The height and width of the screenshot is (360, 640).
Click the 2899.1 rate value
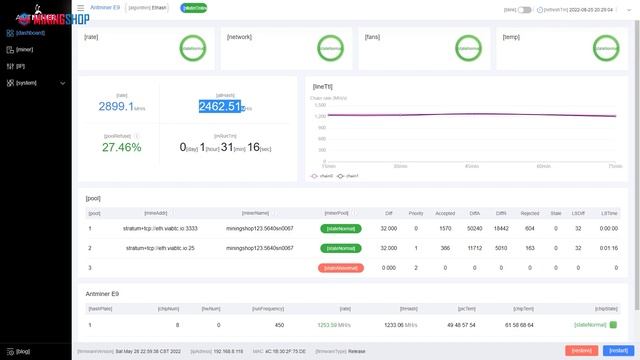coord(116,107)
